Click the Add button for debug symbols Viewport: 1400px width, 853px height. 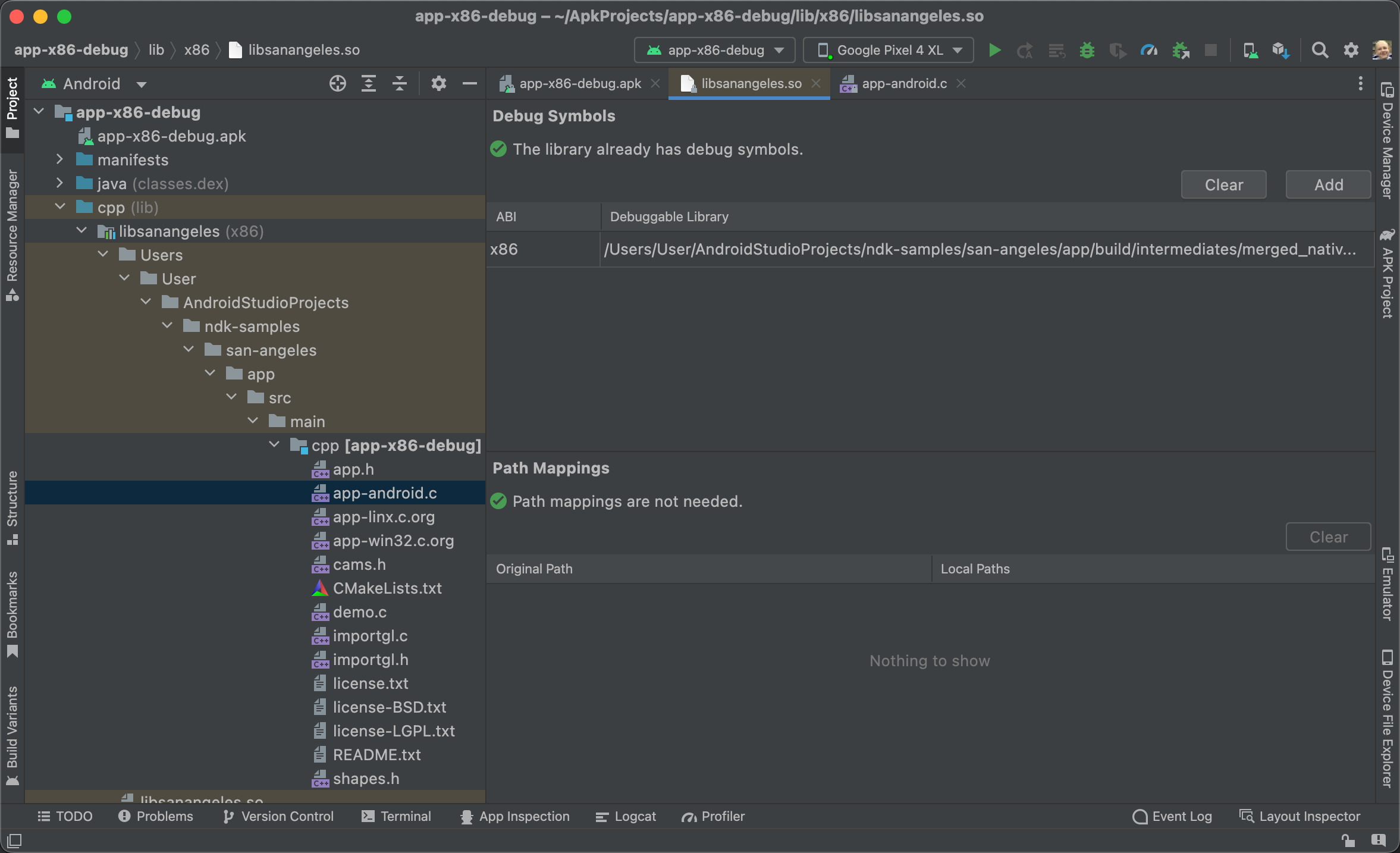click(1329, 184)
